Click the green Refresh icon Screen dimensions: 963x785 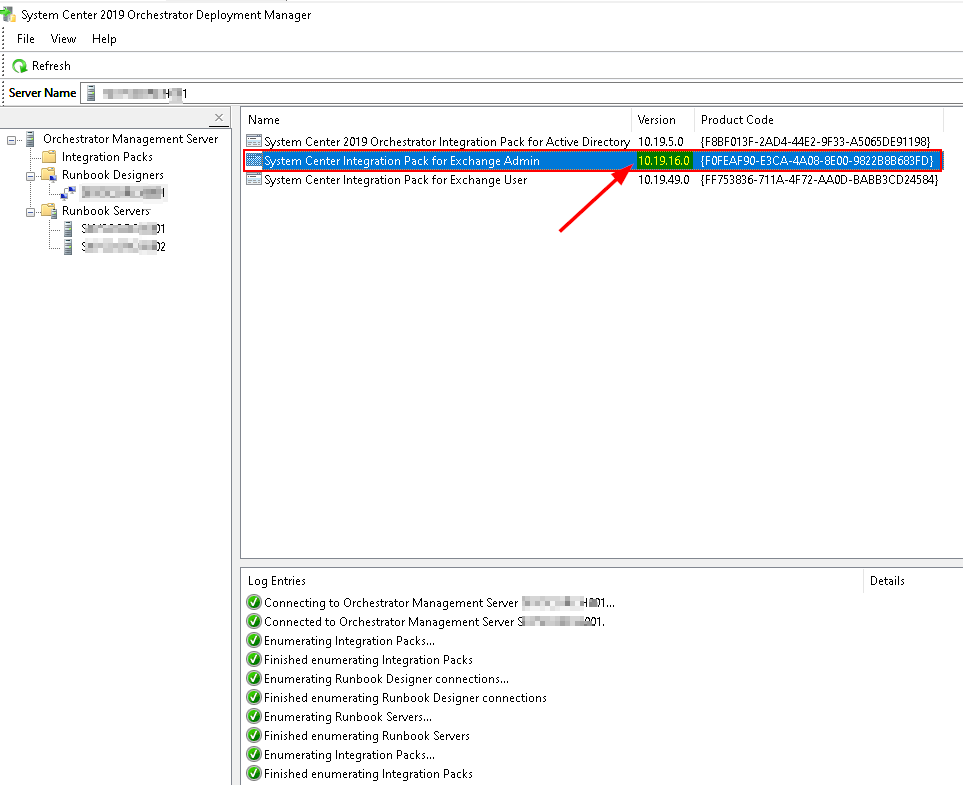point(20,66)
